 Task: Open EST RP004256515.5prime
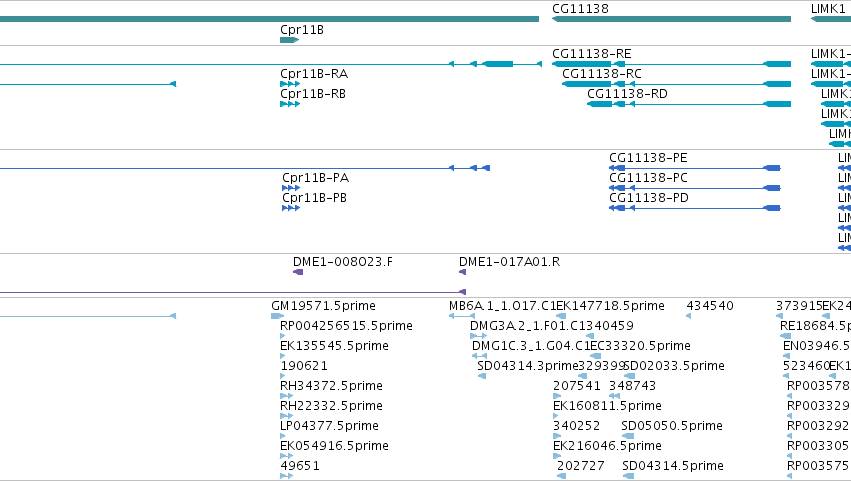click(x=346, y=326)
